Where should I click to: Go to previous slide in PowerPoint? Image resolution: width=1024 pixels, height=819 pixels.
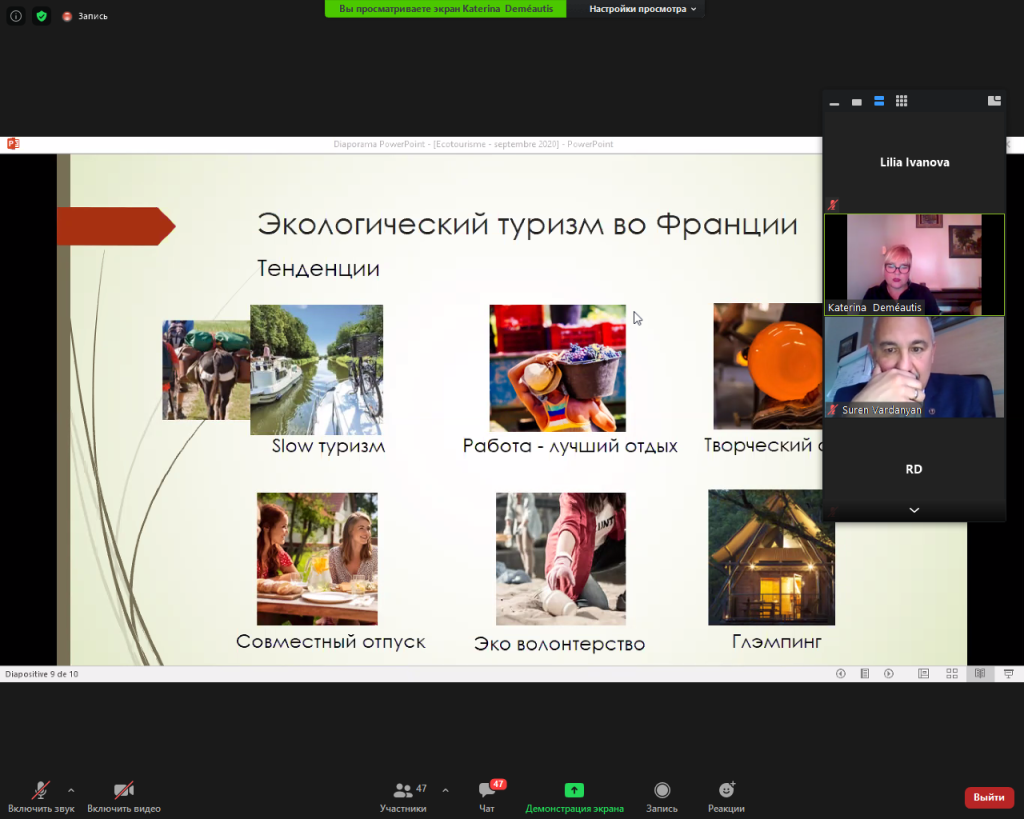[x=840, y=674]
